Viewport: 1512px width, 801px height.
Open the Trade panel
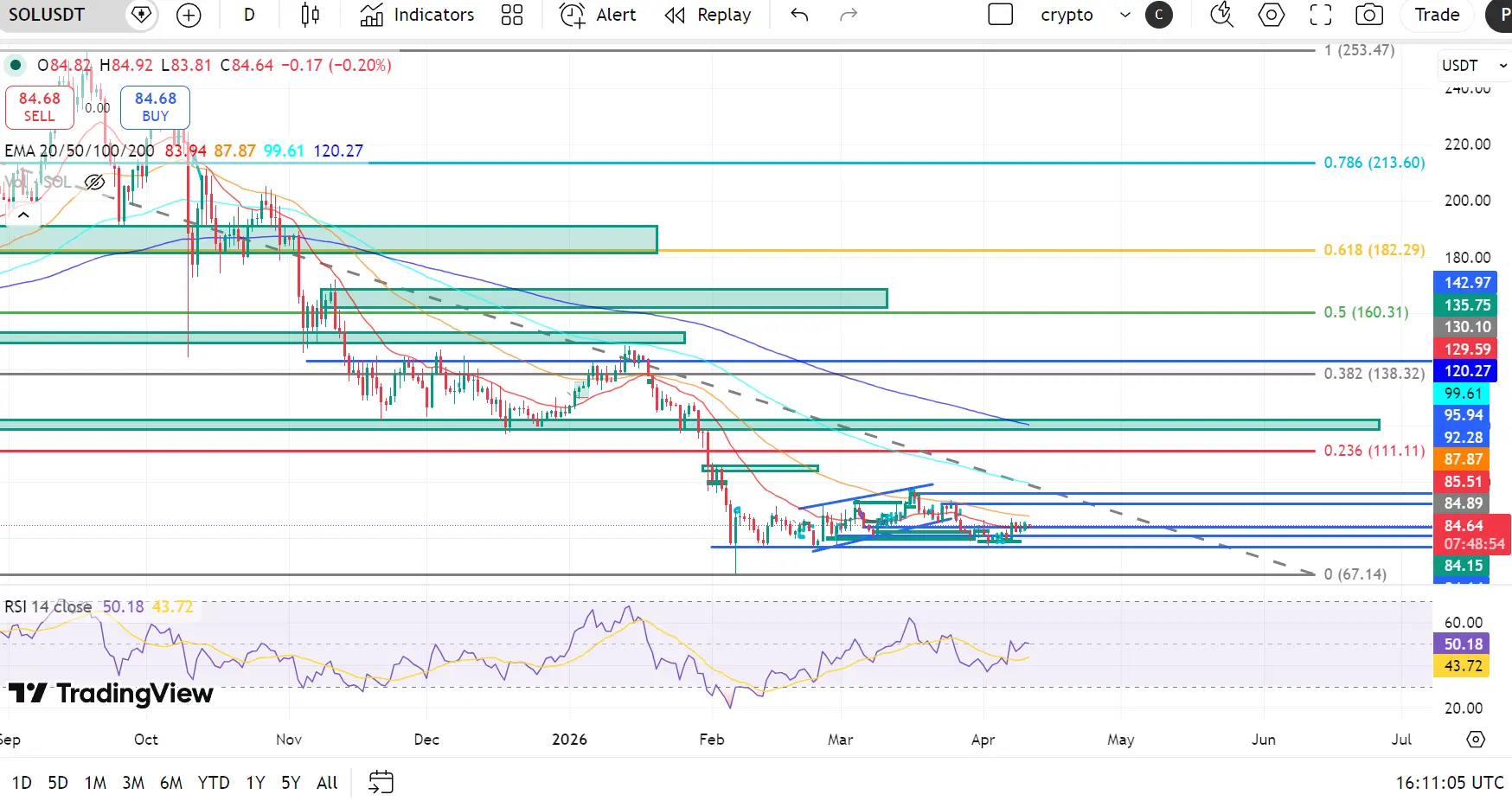(1437, 15)
